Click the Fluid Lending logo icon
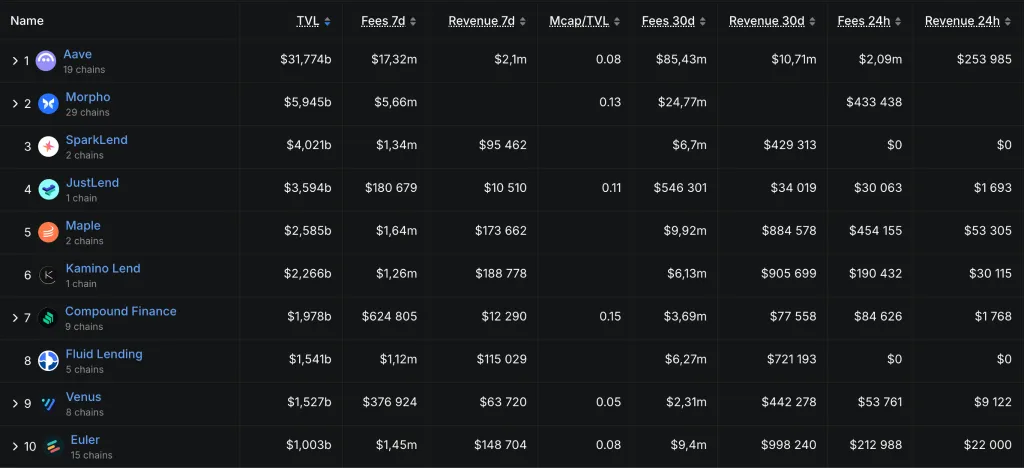 click(x=48, y=361)
